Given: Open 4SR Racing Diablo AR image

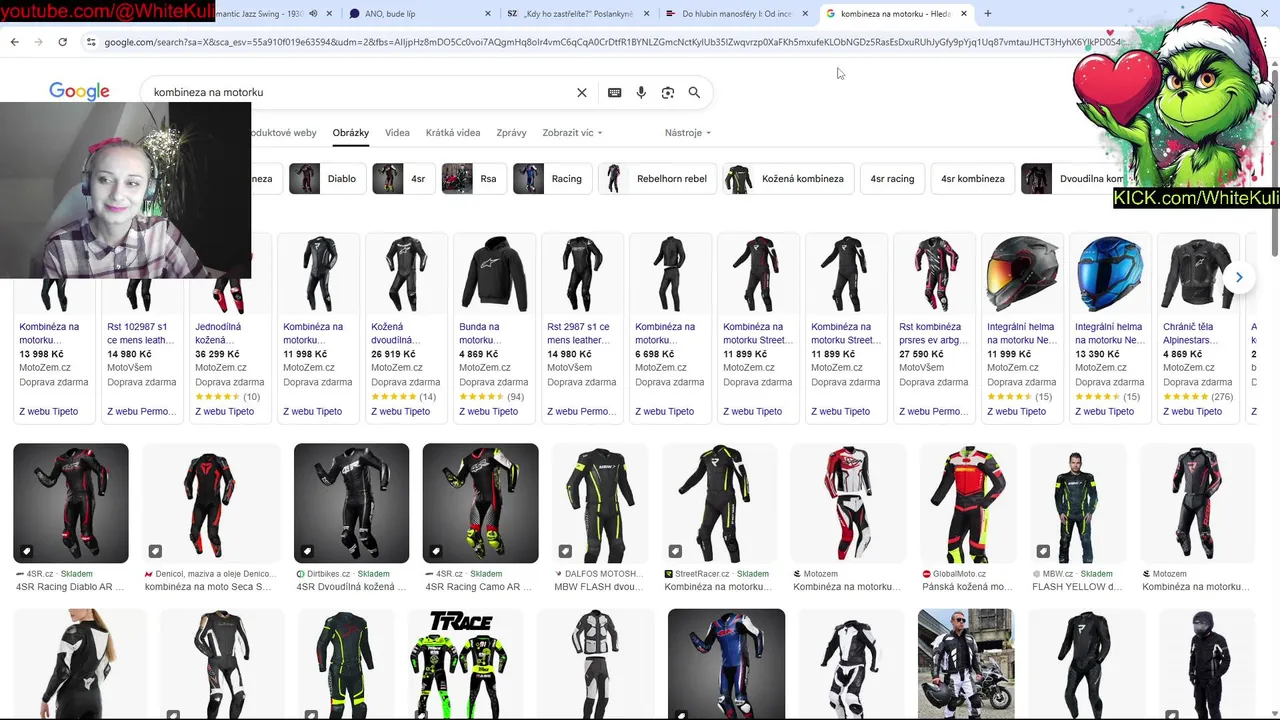Looking at the screenshot, I should coord(71,504).
